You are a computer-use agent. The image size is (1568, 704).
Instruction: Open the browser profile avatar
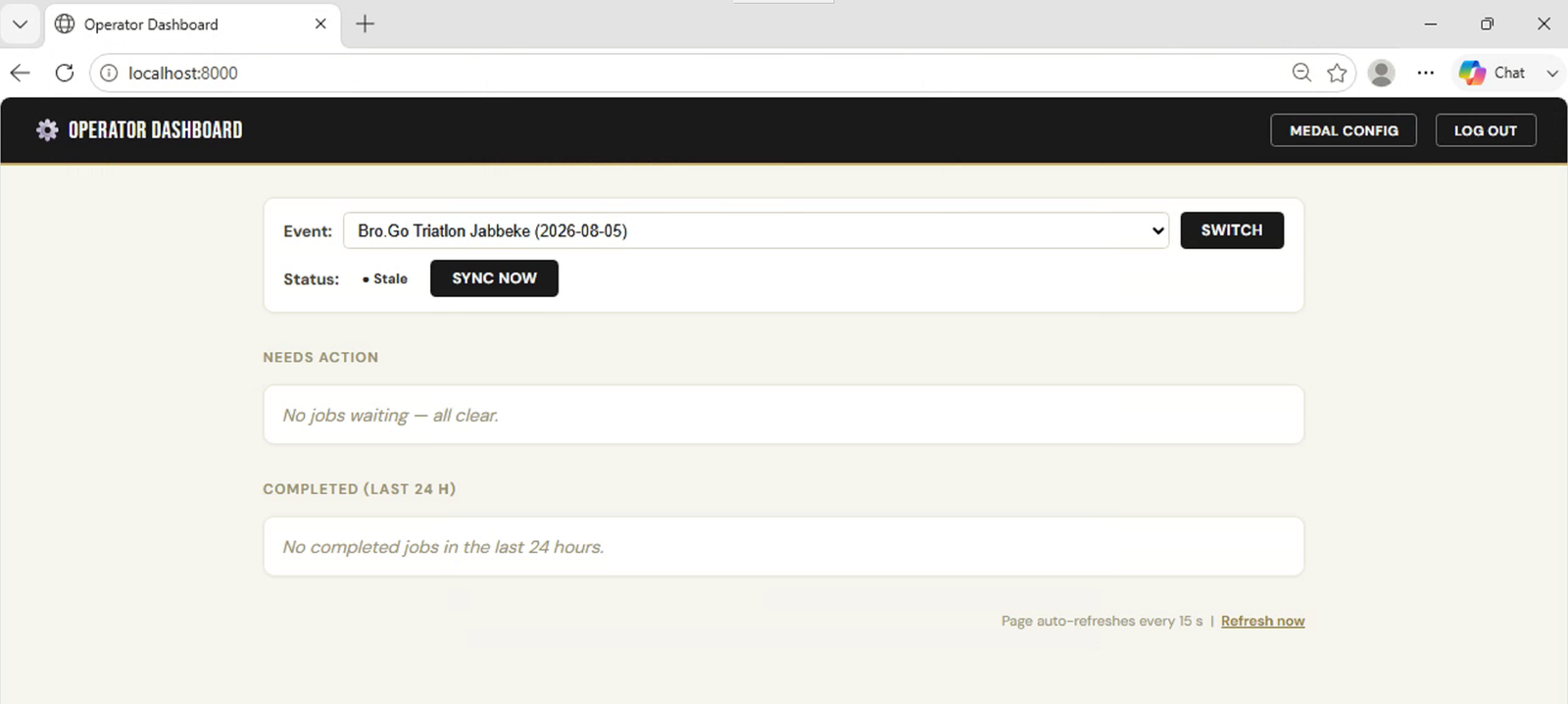point(1382,73)
